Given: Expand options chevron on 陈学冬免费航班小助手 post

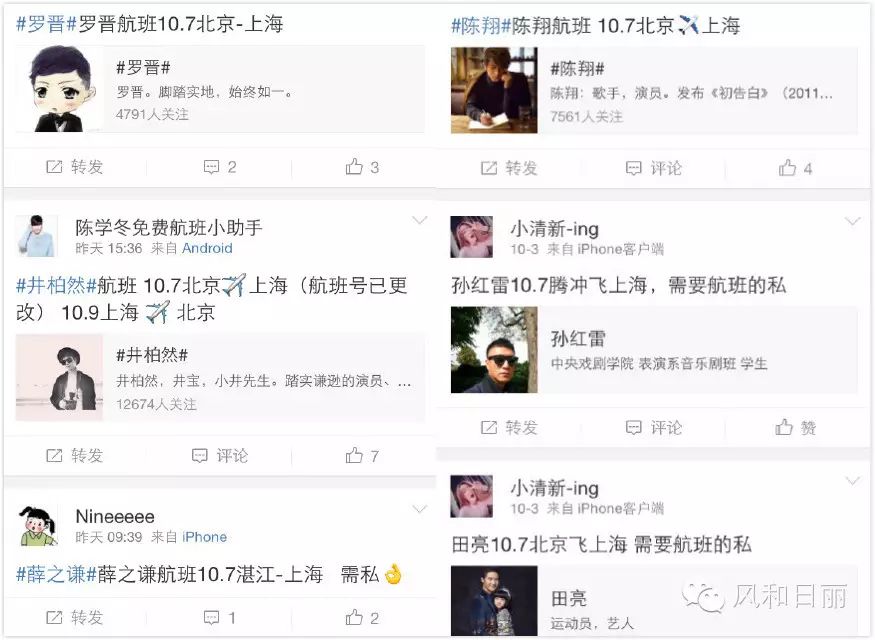Looking at the screenshot, I should tap(420, 220).
